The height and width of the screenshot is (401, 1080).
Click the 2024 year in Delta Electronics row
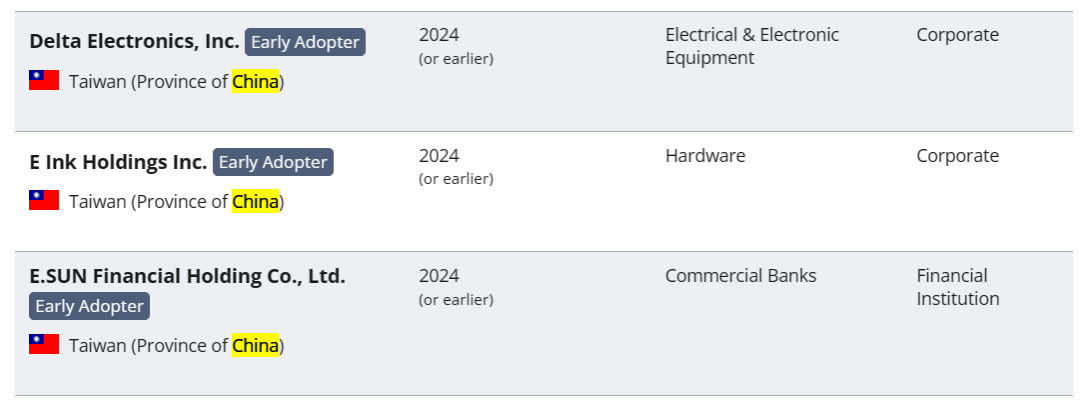click(x=439, y=35)
